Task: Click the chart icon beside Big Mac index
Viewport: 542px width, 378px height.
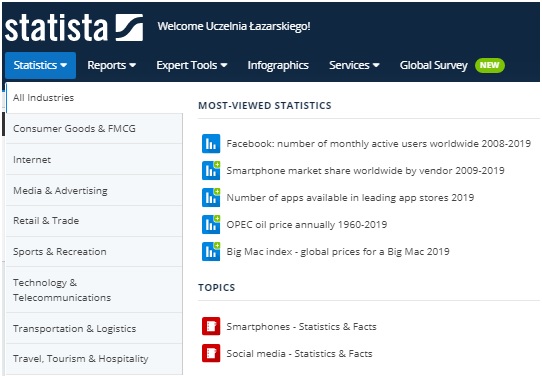Action: pos(211,251)
